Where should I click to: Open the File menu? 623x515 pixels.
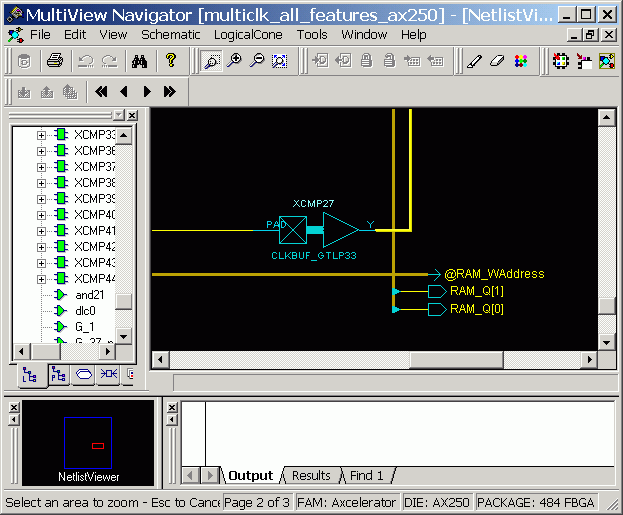coord(40,35)
